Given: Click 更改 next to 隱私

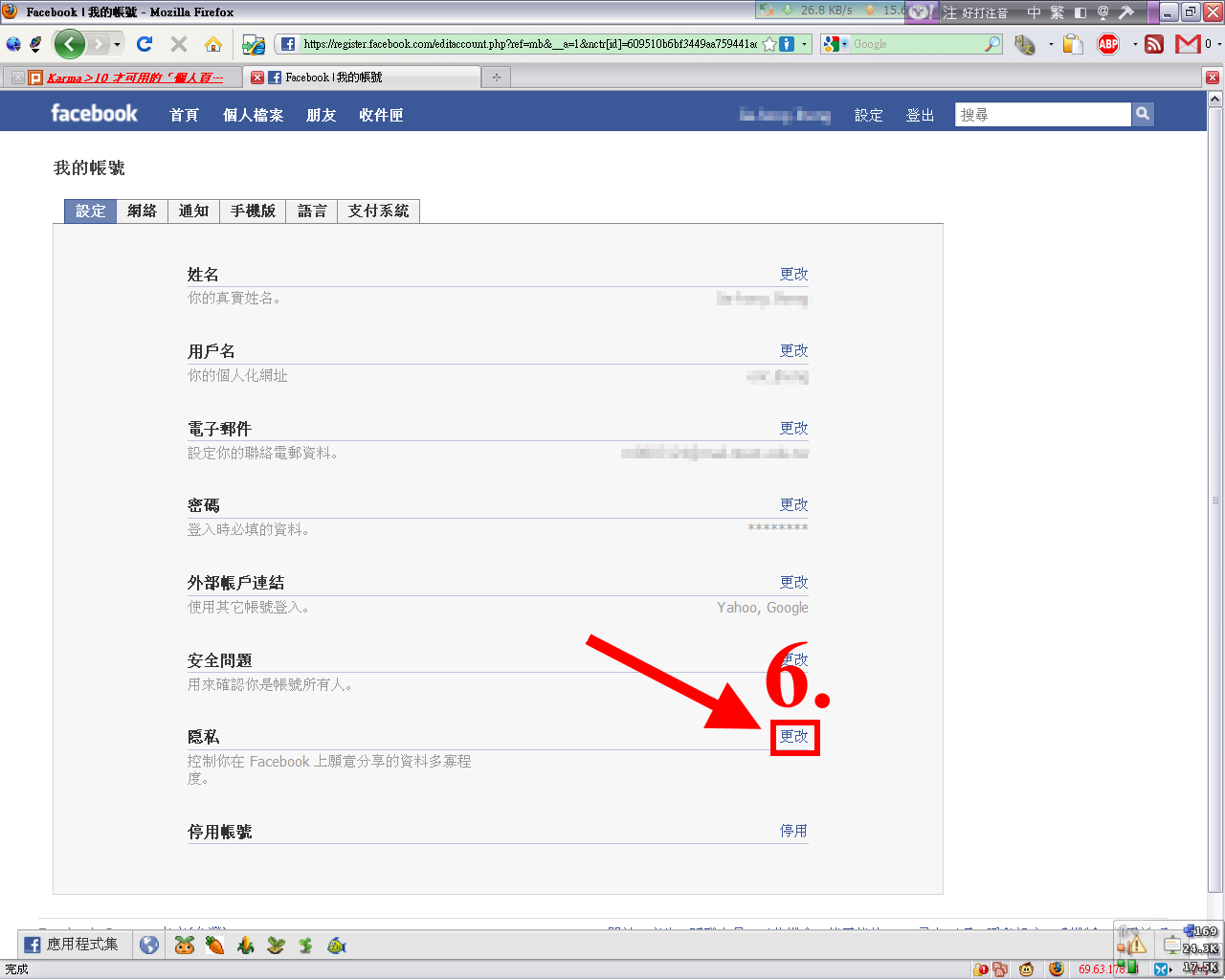Looking at the screenshot, I should pos(793,736).
